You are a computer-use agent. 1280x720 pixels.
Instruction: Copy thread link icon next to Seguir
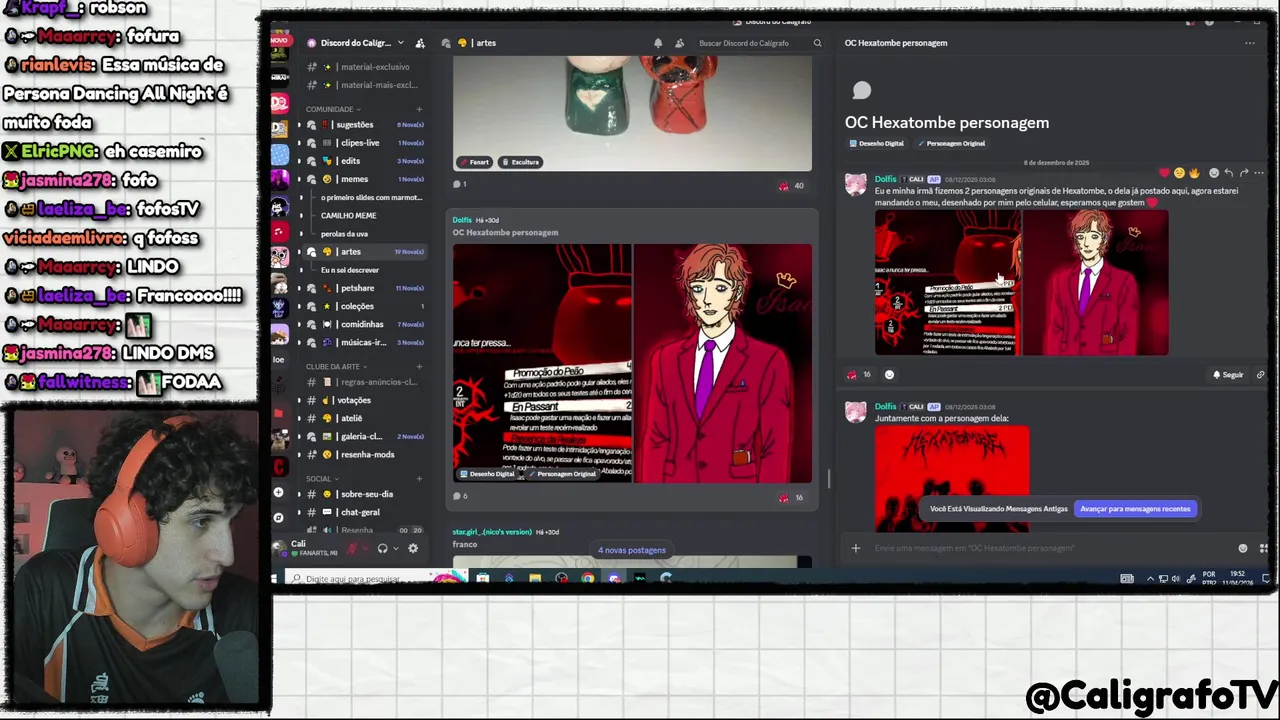click(1260, 375)
